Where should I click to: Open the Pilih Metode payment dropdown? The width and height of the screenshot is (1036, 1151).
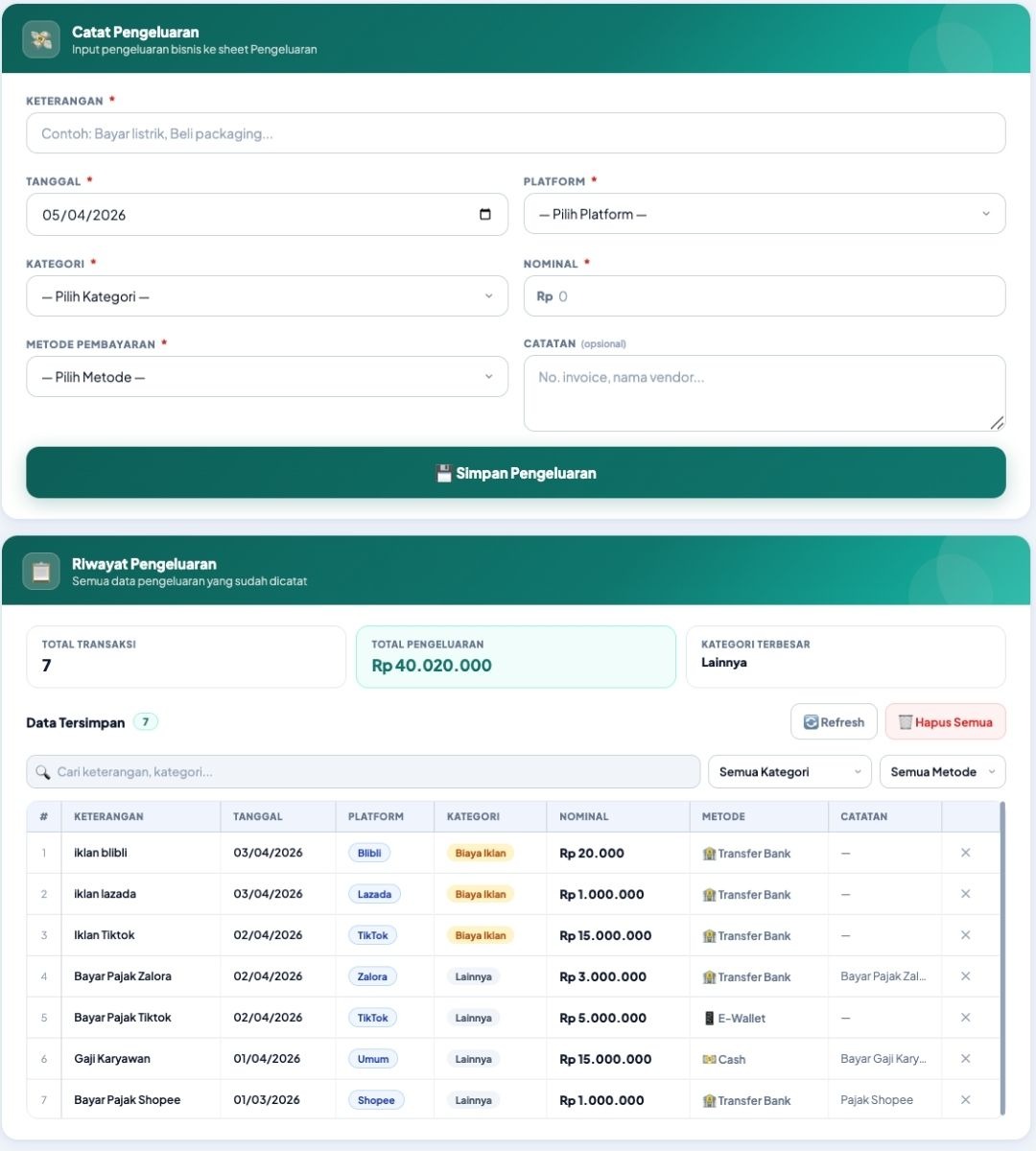(x=267, y=377)
